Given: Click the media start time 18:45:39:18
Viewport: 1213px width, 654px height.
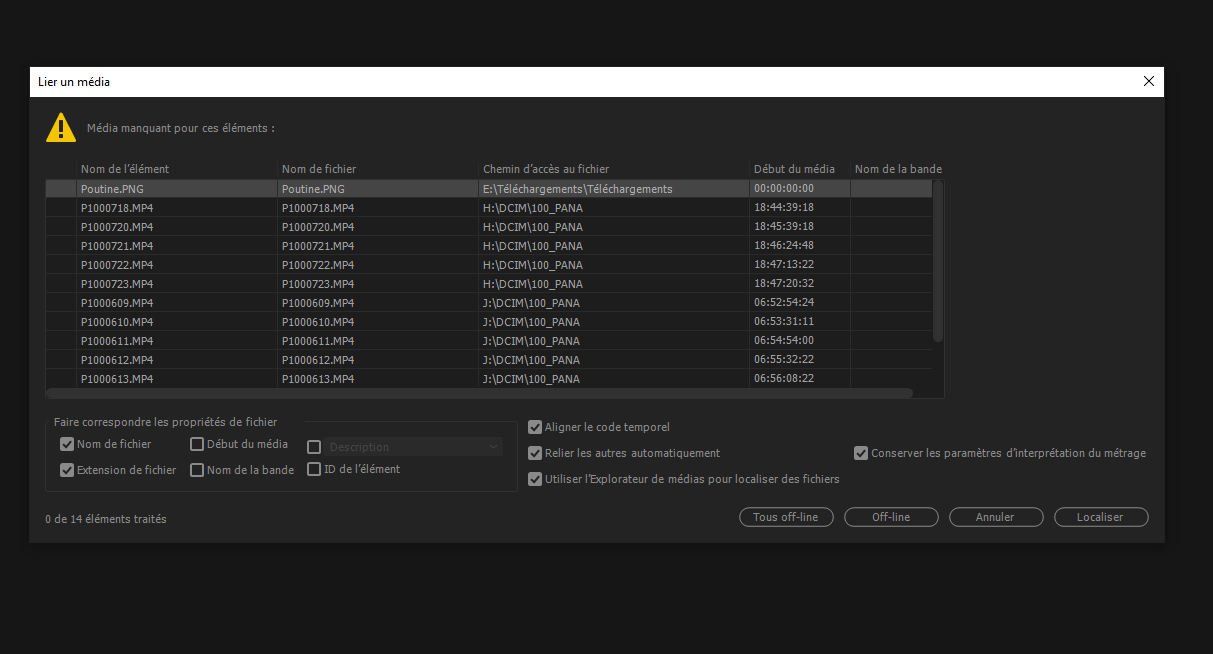Looking at the screenshot, I should 784,227.
